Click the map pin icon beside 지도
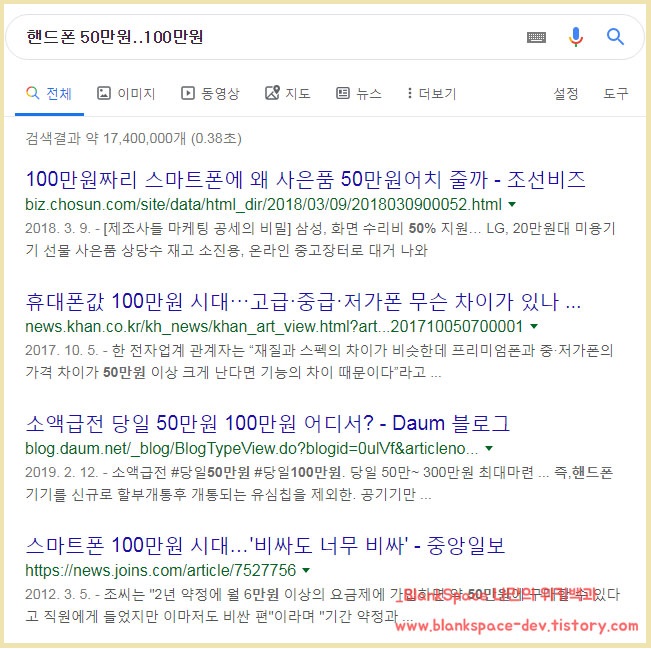The height and width of the screenshot is (649, 651). [272, 93]
